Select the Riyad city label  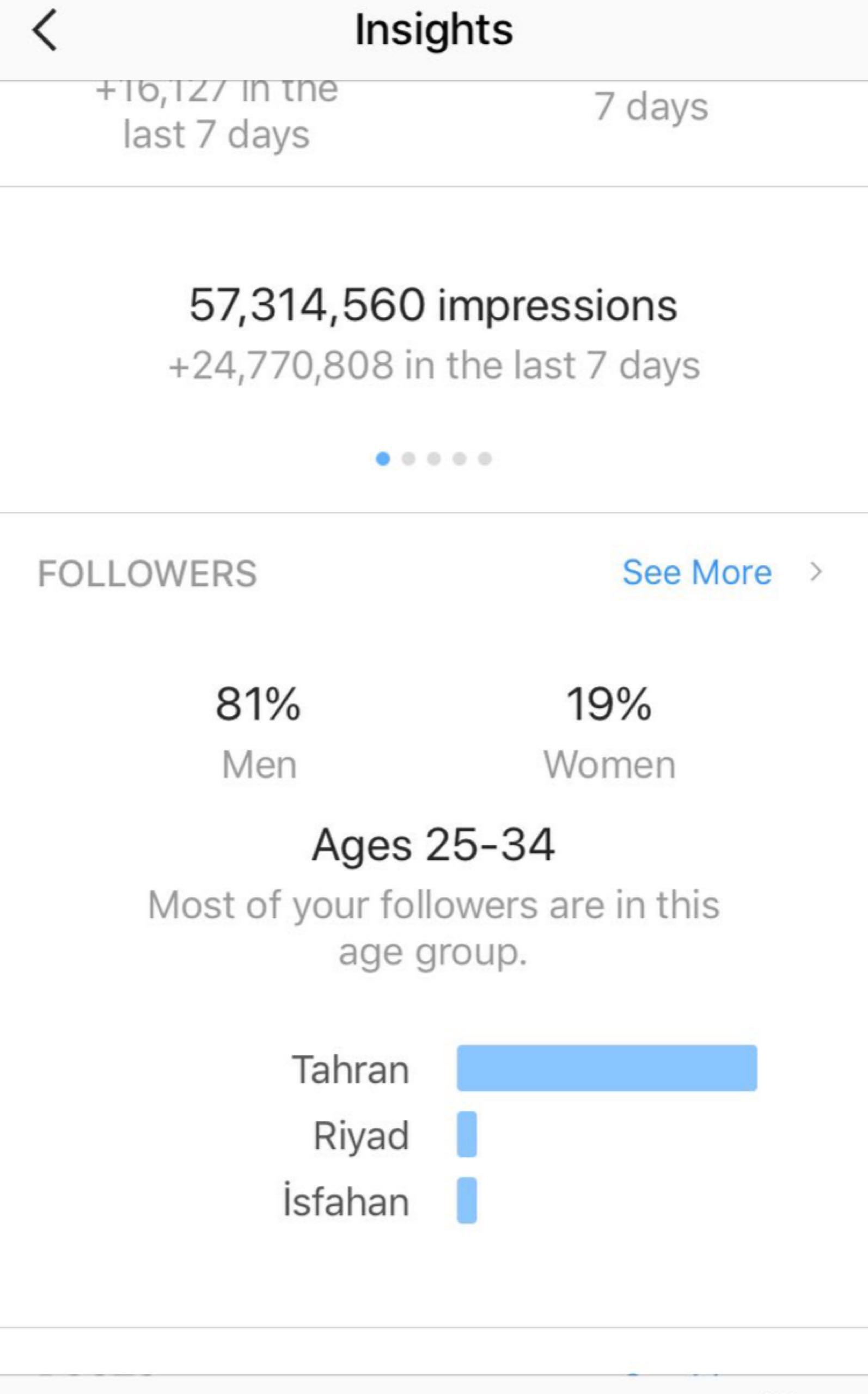coord(361,1135)
